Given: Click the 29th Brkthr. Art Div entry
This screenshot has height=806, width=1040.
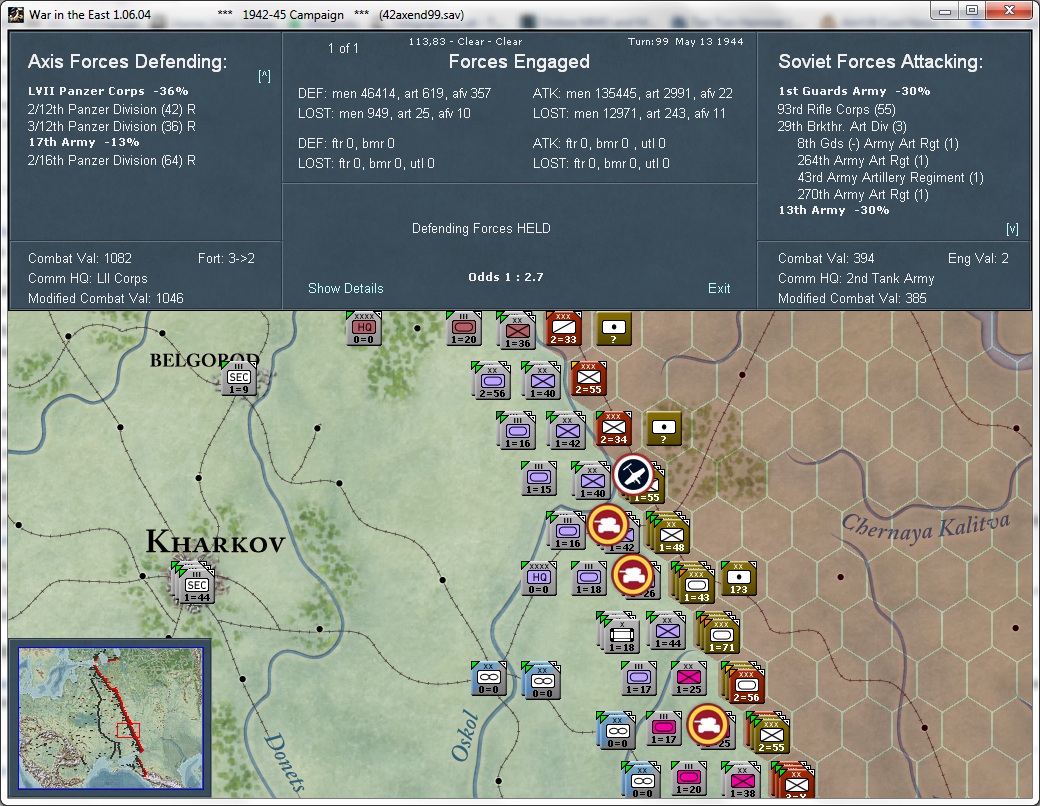Looking at the screenshot, I should pos(842,127).
